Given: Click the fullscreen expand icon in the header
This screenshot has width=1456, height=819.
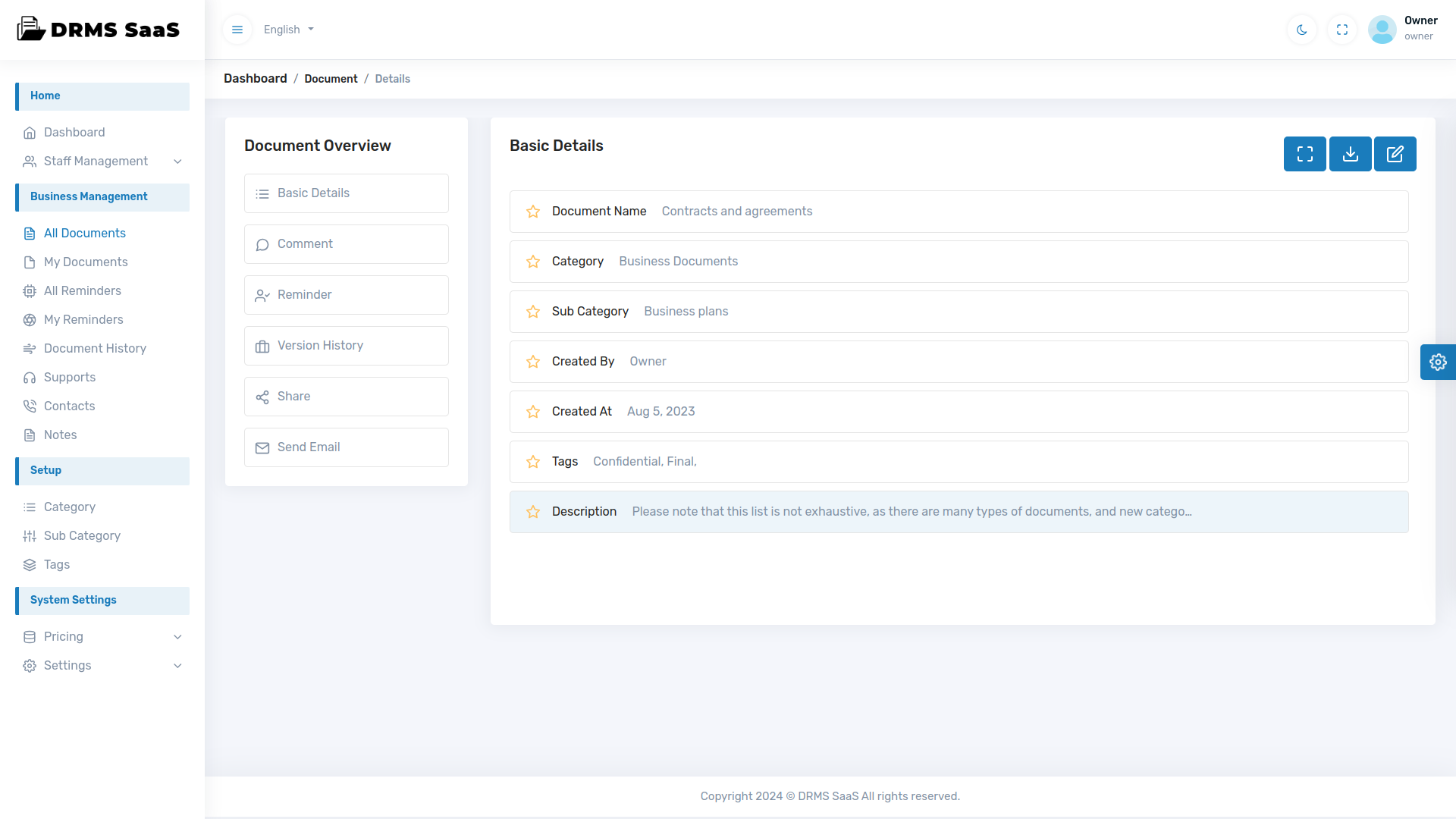Looking at the screenshot, I should pos(1341,30).
